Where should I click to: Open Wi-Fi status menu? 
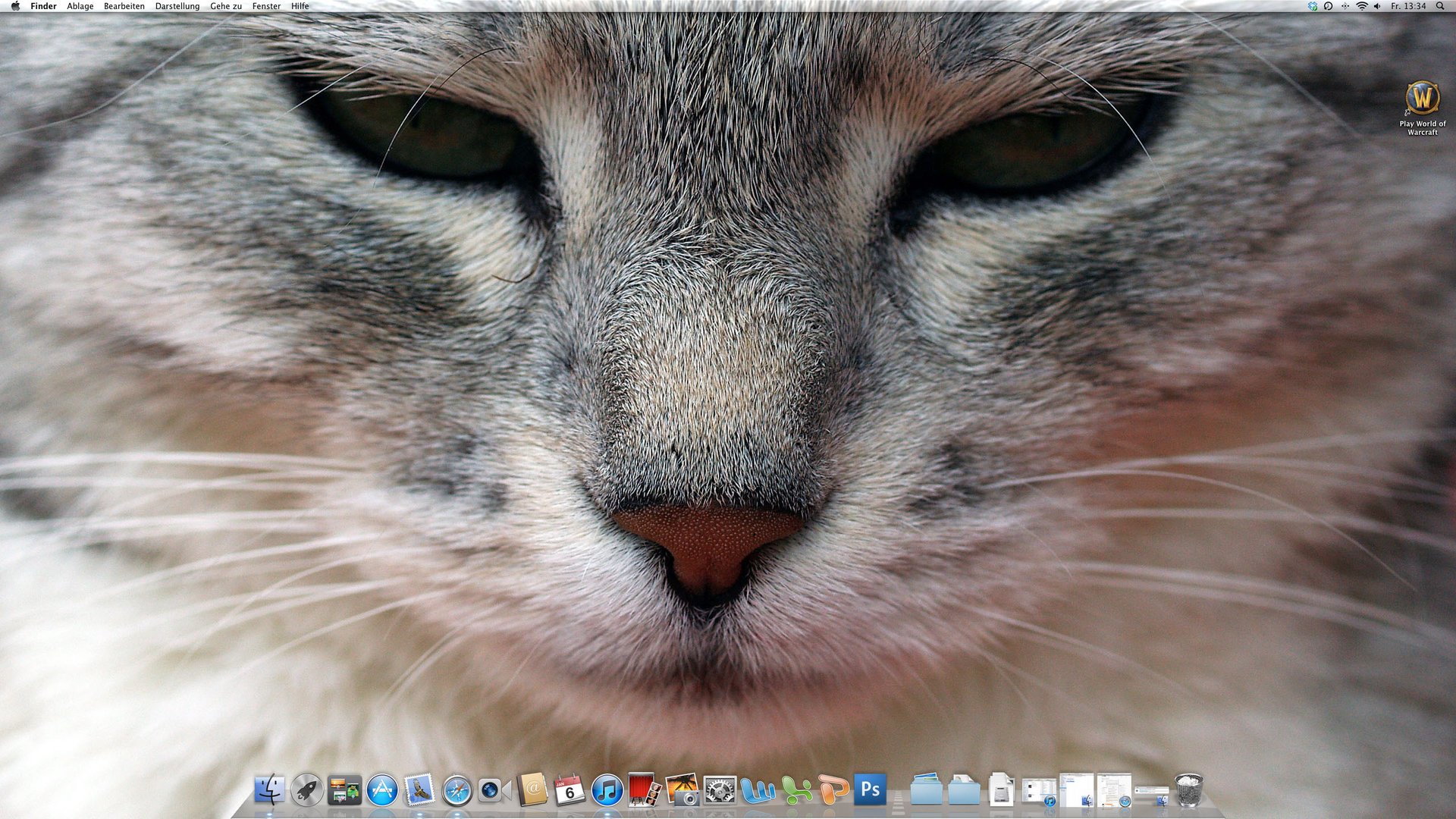[1362, 6]
